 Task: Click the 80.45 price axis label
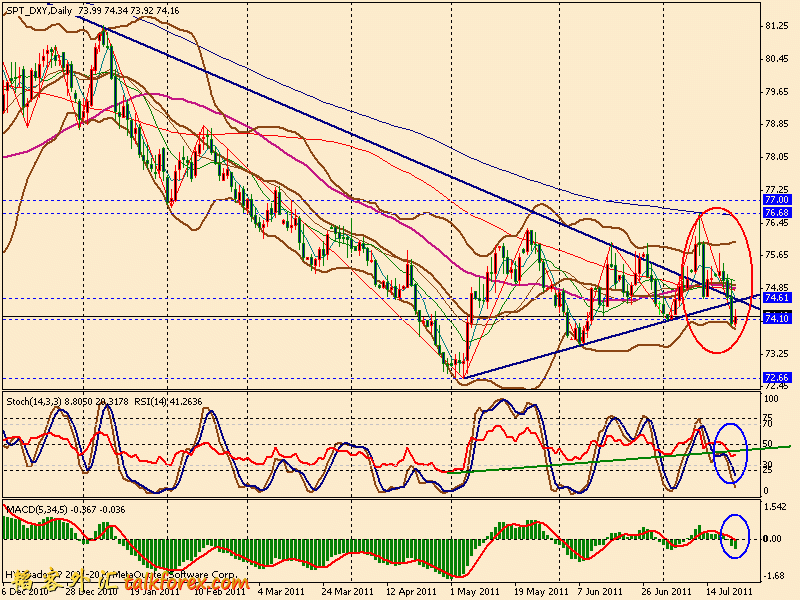click(777, 59)
